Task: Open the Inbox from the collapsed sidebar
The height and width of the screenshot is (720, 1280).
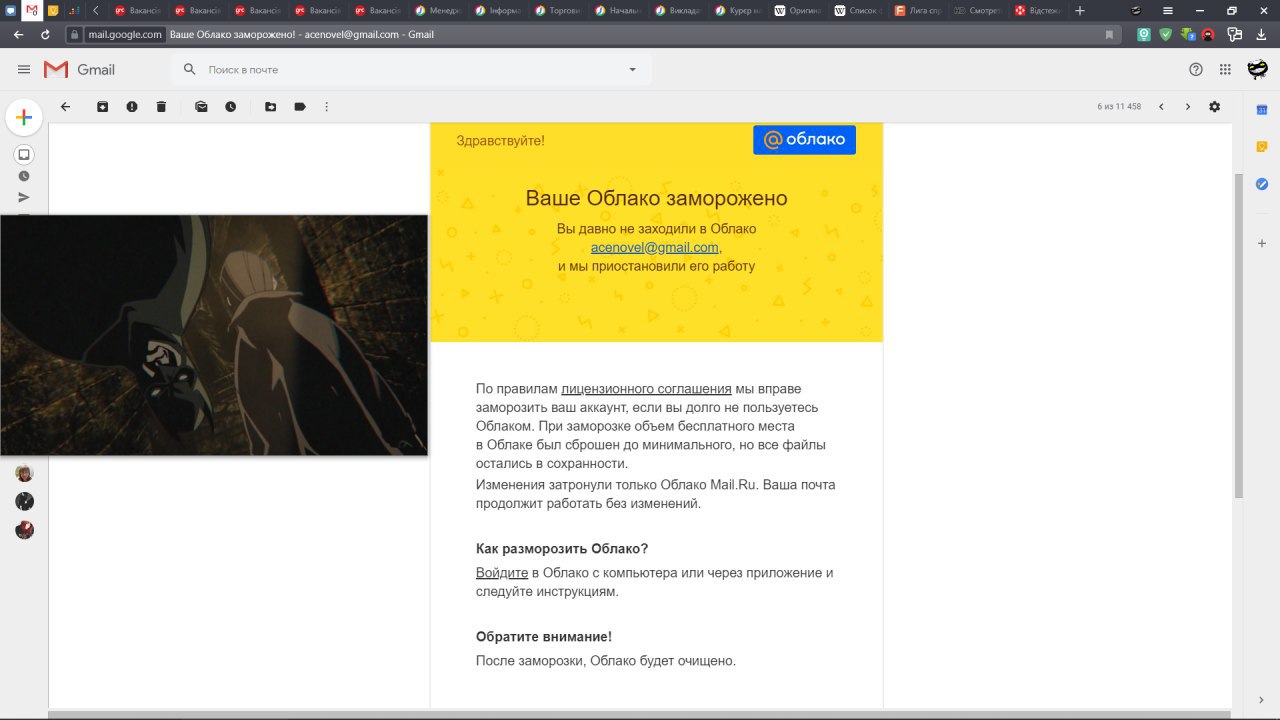Action: 24,155
